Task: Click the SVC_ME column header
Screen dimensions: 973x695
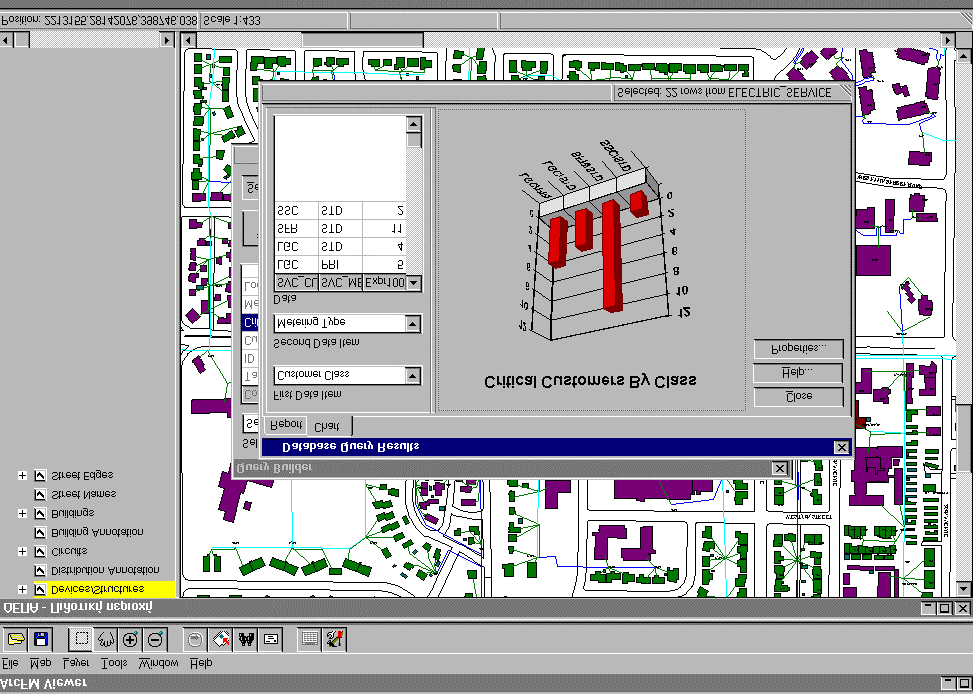Action: (341, 283)
